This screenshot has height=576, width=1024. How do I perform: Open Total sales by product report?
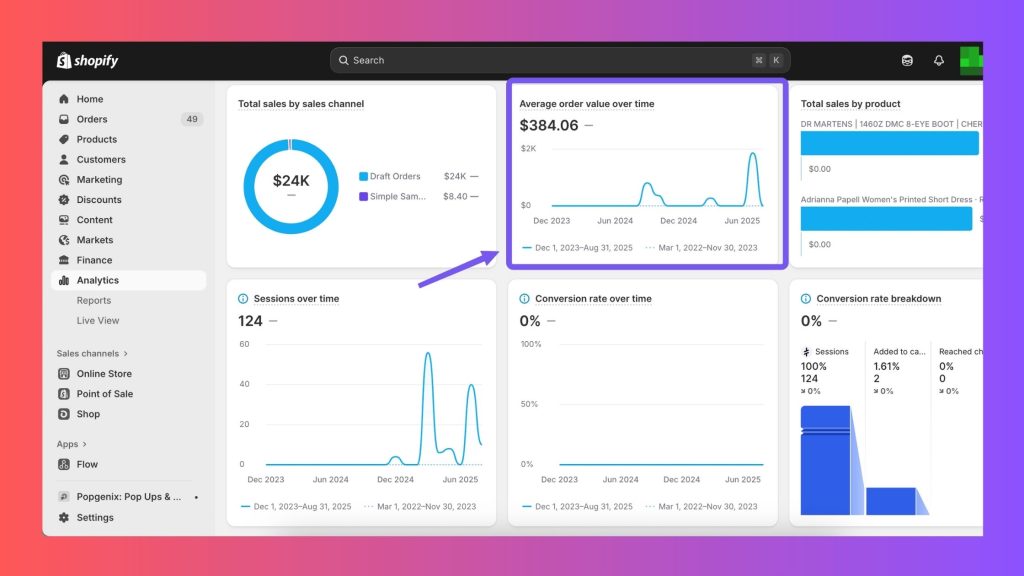(x=850, y=104)
